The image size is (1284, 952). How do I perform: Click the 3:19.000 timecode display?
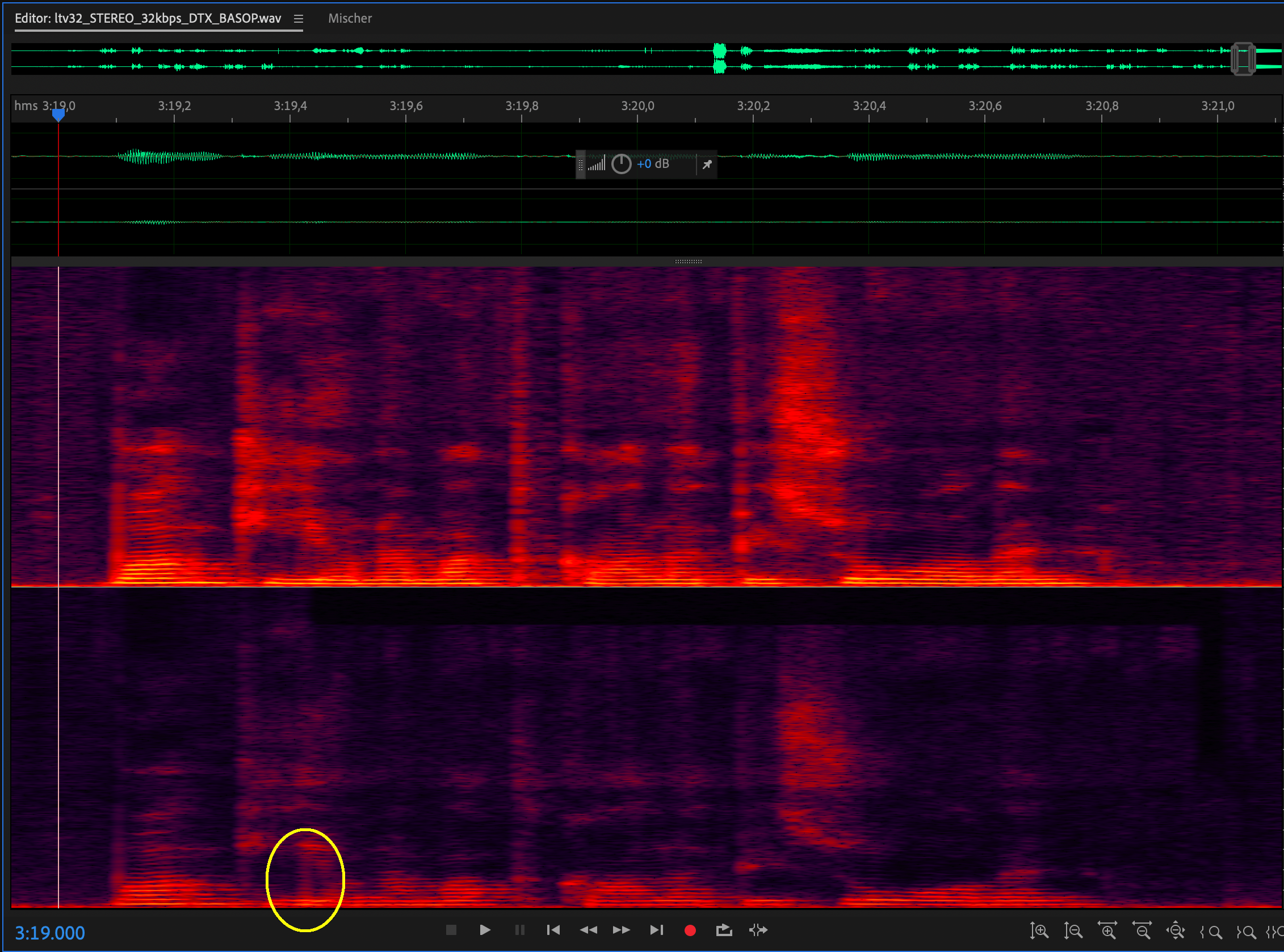[x=49, y=933]
